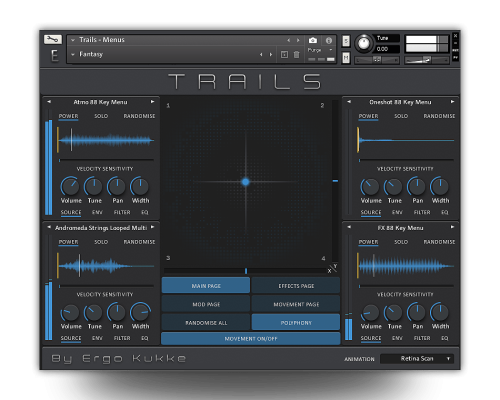Open FX 88 Key Menu sample selector
This screenshot has width=500, height=400.
click(400, 228)
